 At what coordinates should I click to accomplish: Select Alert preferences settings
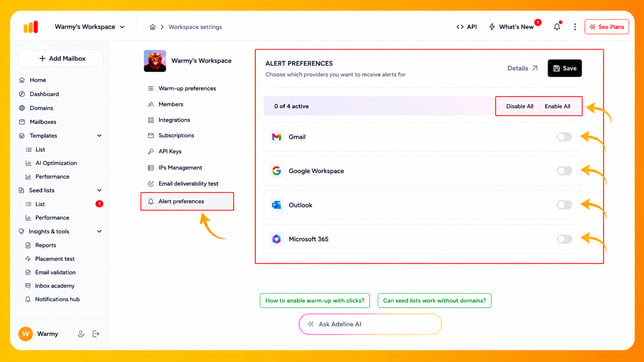pos(187,201)
